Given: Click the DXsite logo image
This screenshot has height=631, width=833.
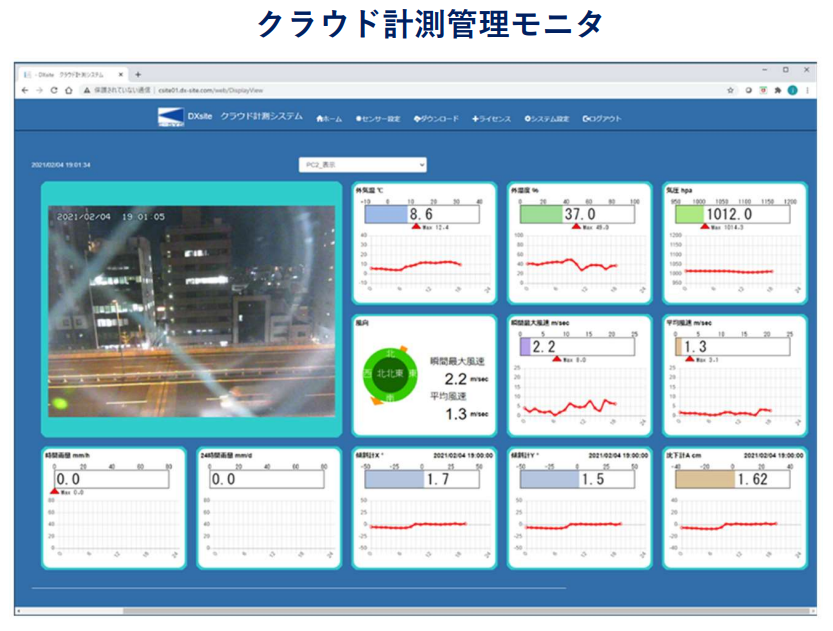Looking at the screenshot, I should coord(171,117).
